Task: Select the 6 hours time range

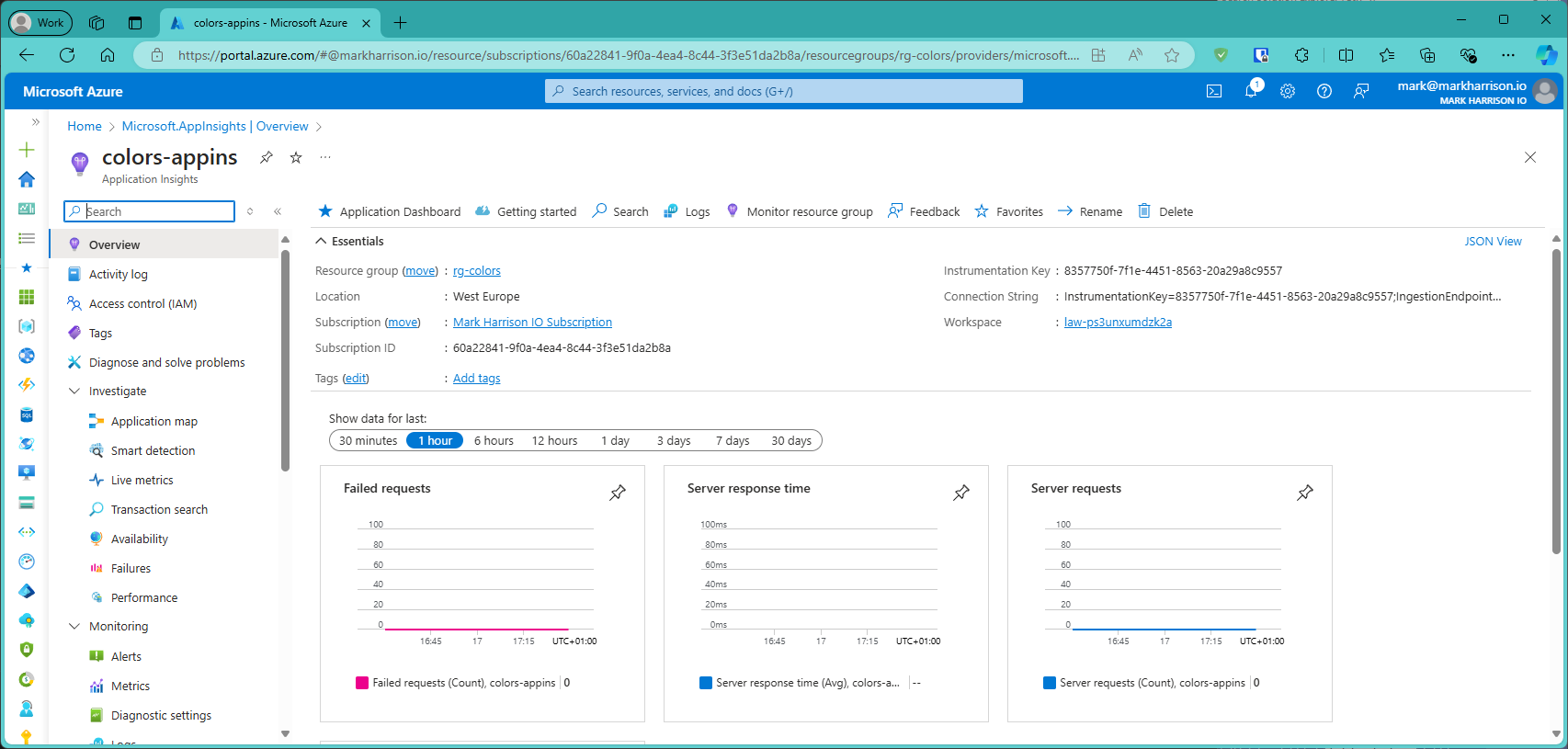Action: (x=494, y=441)
